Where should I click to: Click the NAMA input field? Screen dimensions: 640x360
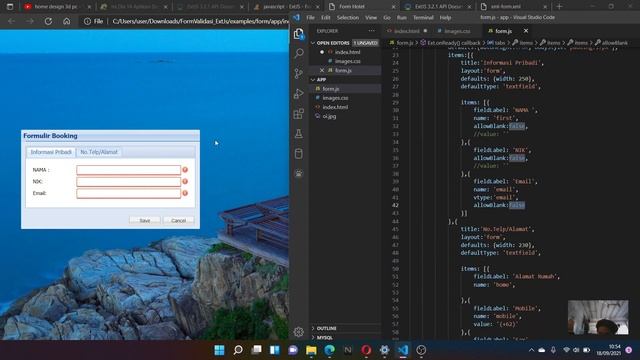point(129,170)
